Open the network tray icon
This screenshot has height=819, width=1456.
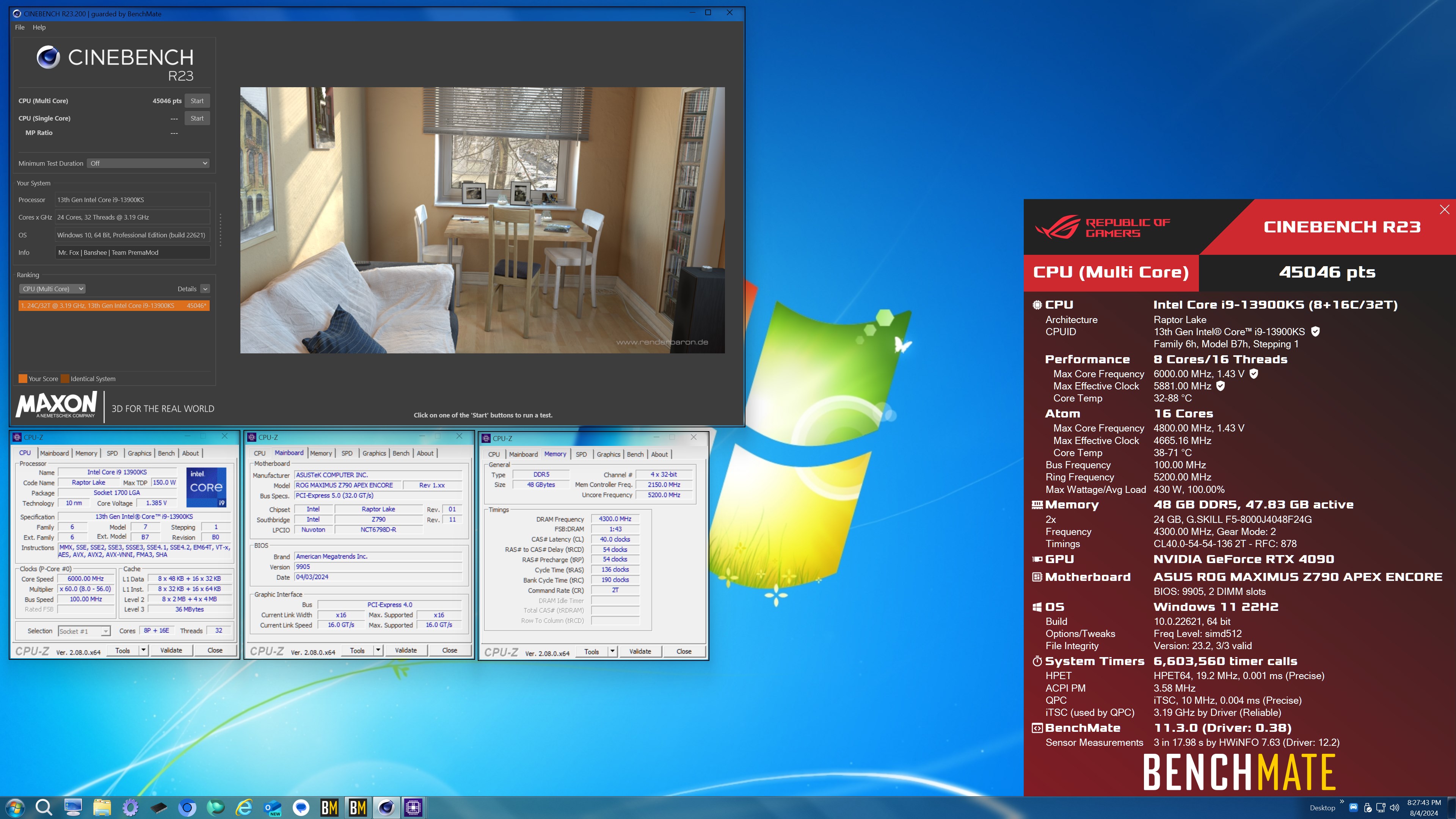[x=1381, y=807]
